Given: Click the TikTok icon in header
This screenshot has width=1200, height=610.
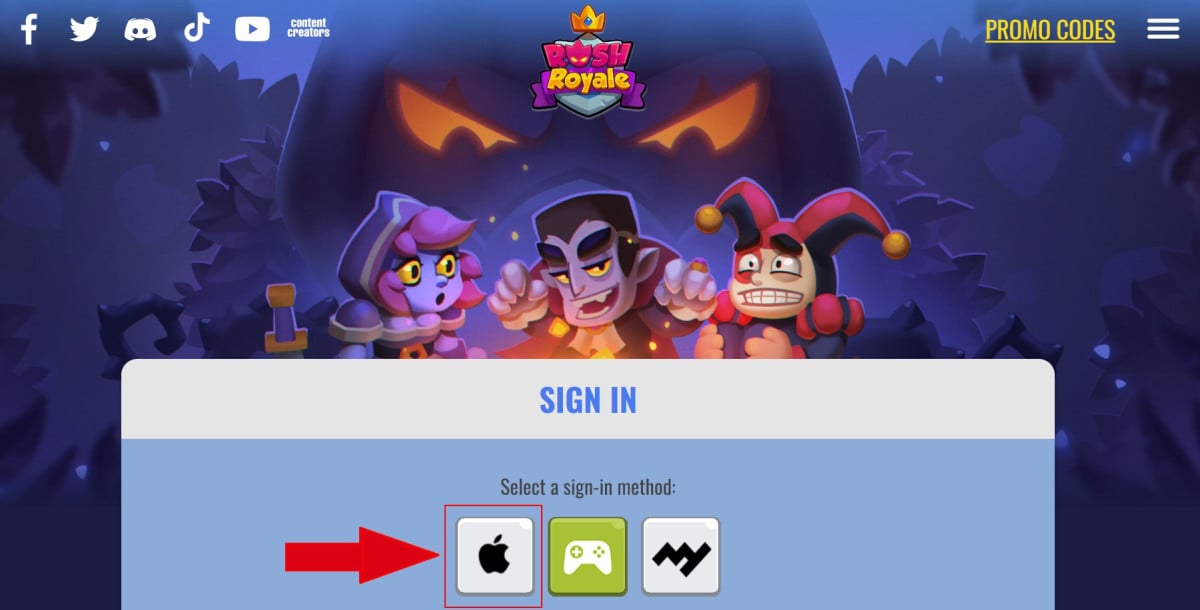Looking at the screenshot, I should 197,28.
